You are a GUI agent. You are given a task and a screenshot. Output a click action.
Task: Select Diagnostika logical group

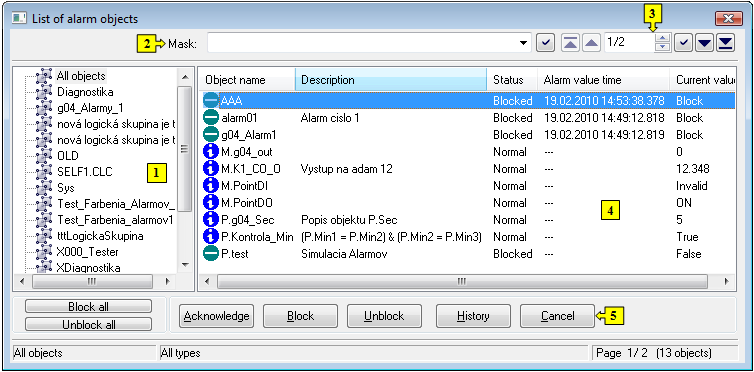[85, 91]
